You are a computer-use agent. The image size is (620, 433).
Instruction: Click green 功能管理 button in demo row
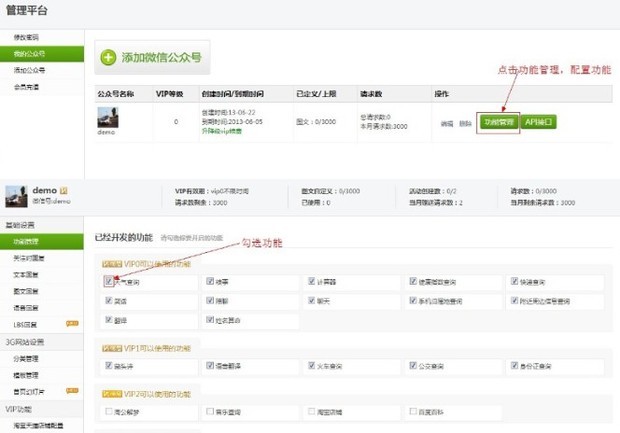499,122
